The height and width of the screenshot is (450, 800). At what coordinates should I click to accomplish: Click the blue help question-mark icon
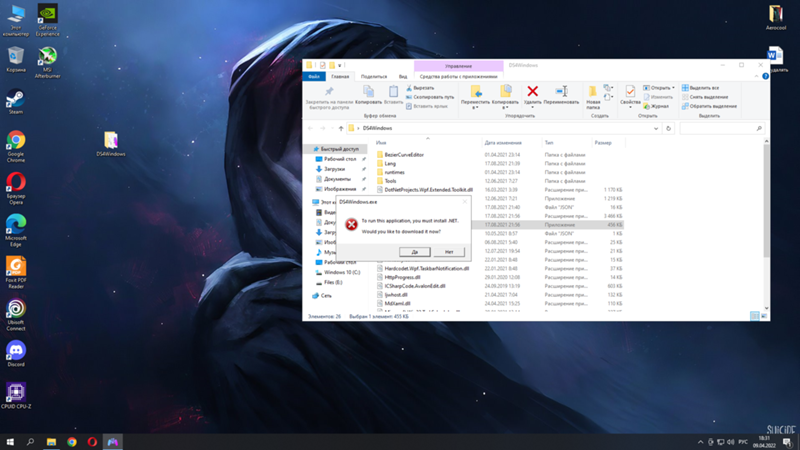(765, 76)
